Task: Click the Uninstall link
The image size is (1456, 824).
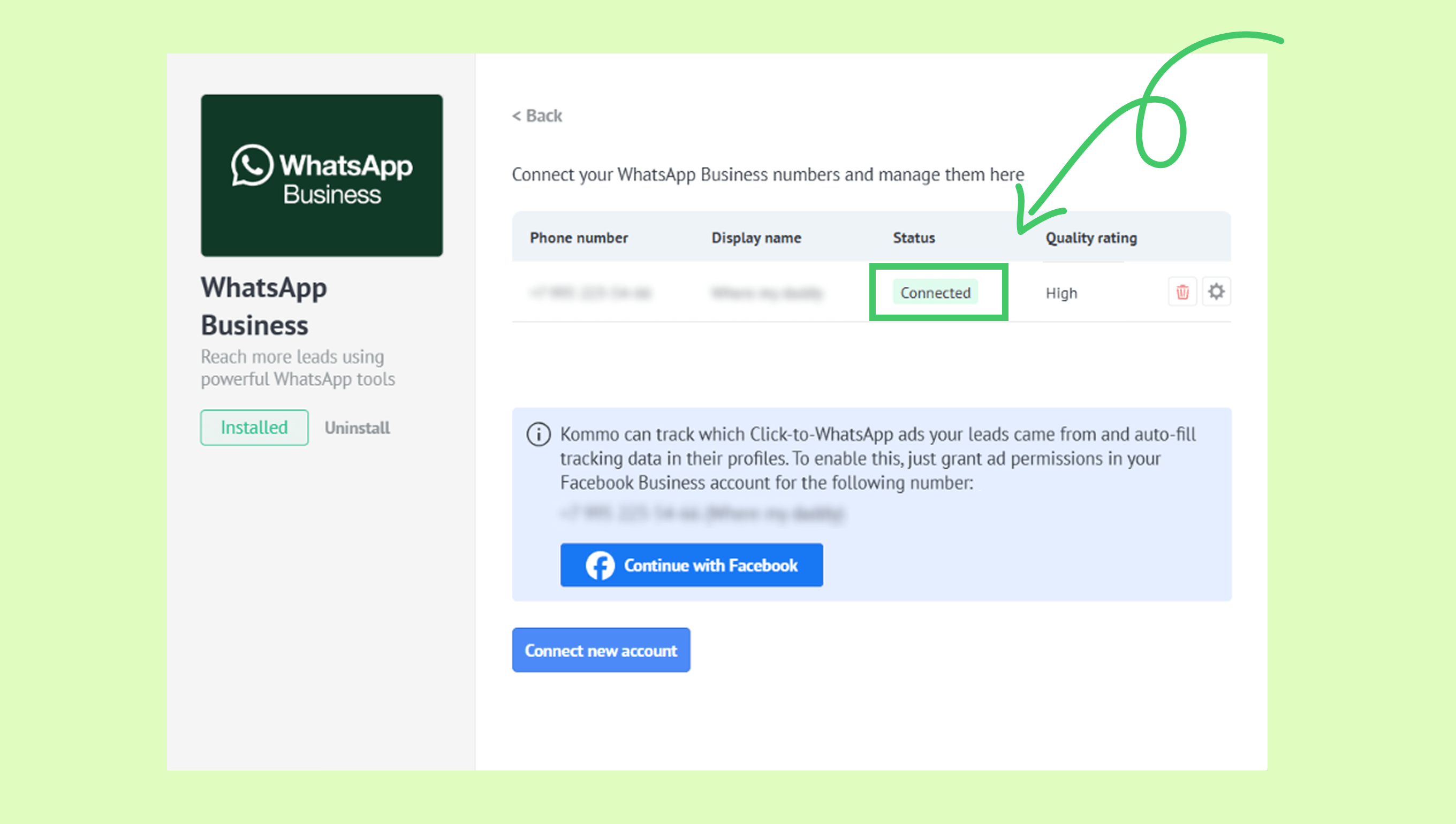Action: tap(357, 428)
